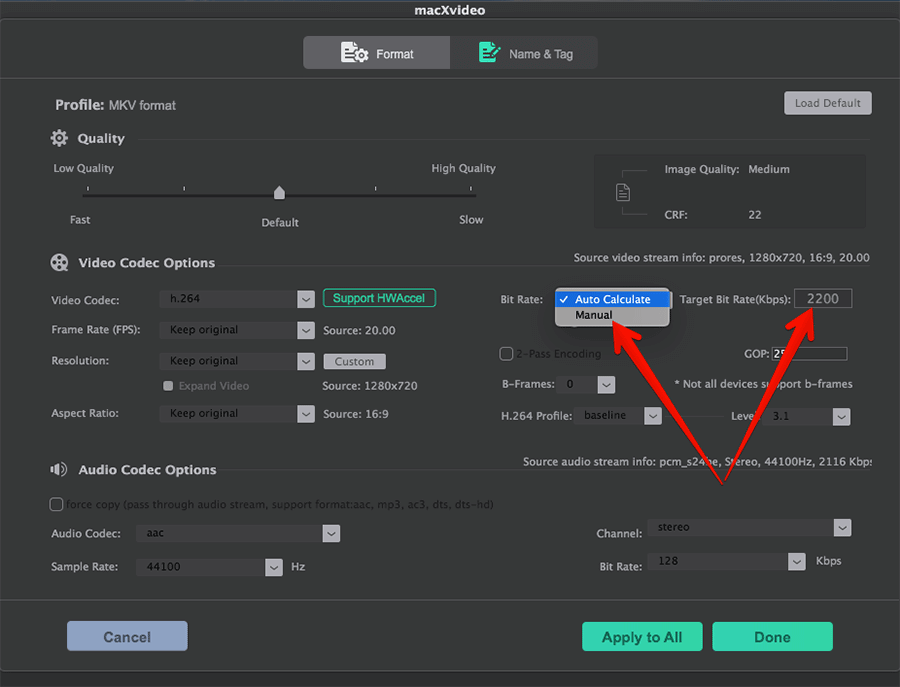This screenshot has width=900, height=687.
Task: Open the audio Bit Rate 128 dropdown
Action: point(726,561)
